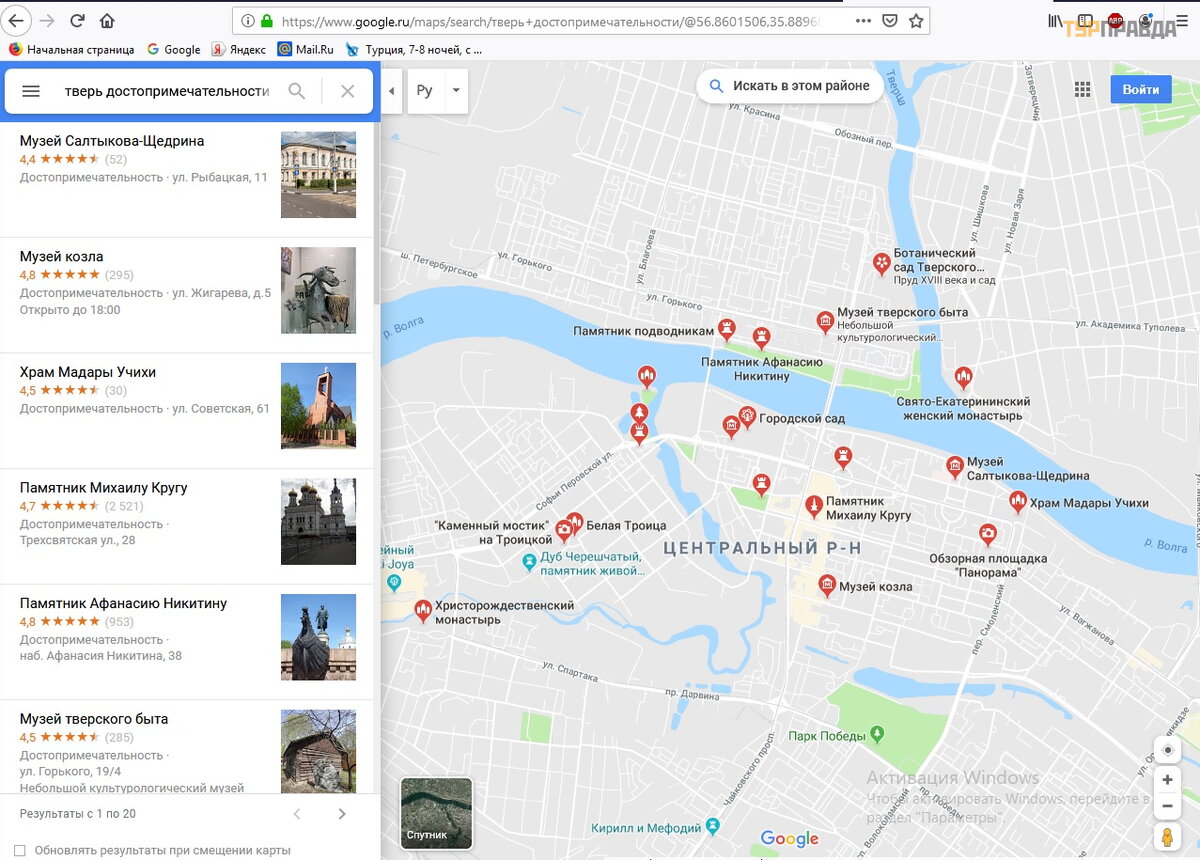Collapse the side panel with arrow
The width and height of the screenshot is (1200, 860).
(392, 91)
